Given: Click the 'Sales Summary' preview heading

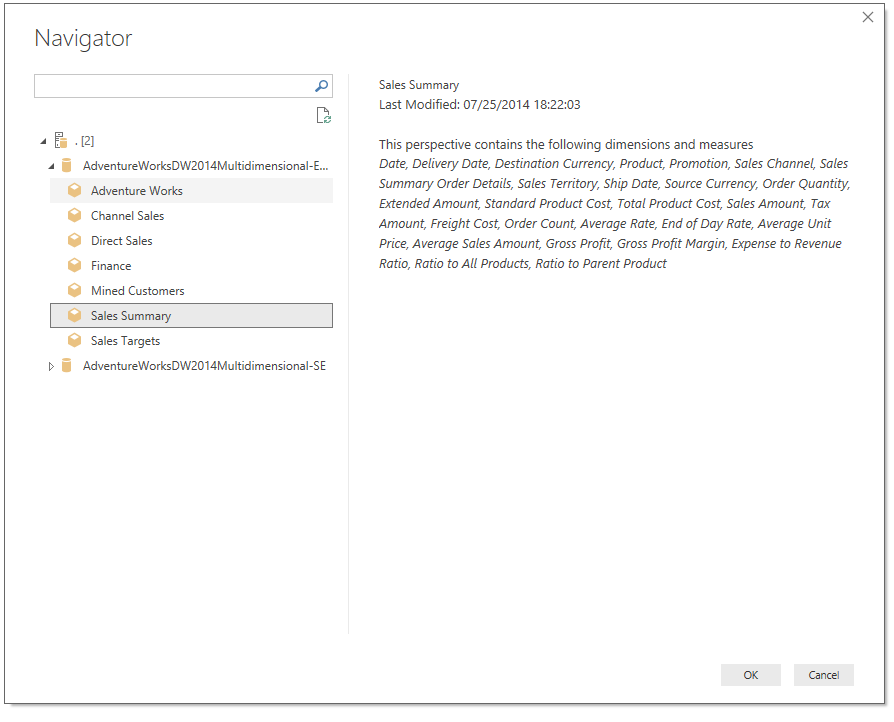Looking at the screenshot, I should (x=418, y=85).
